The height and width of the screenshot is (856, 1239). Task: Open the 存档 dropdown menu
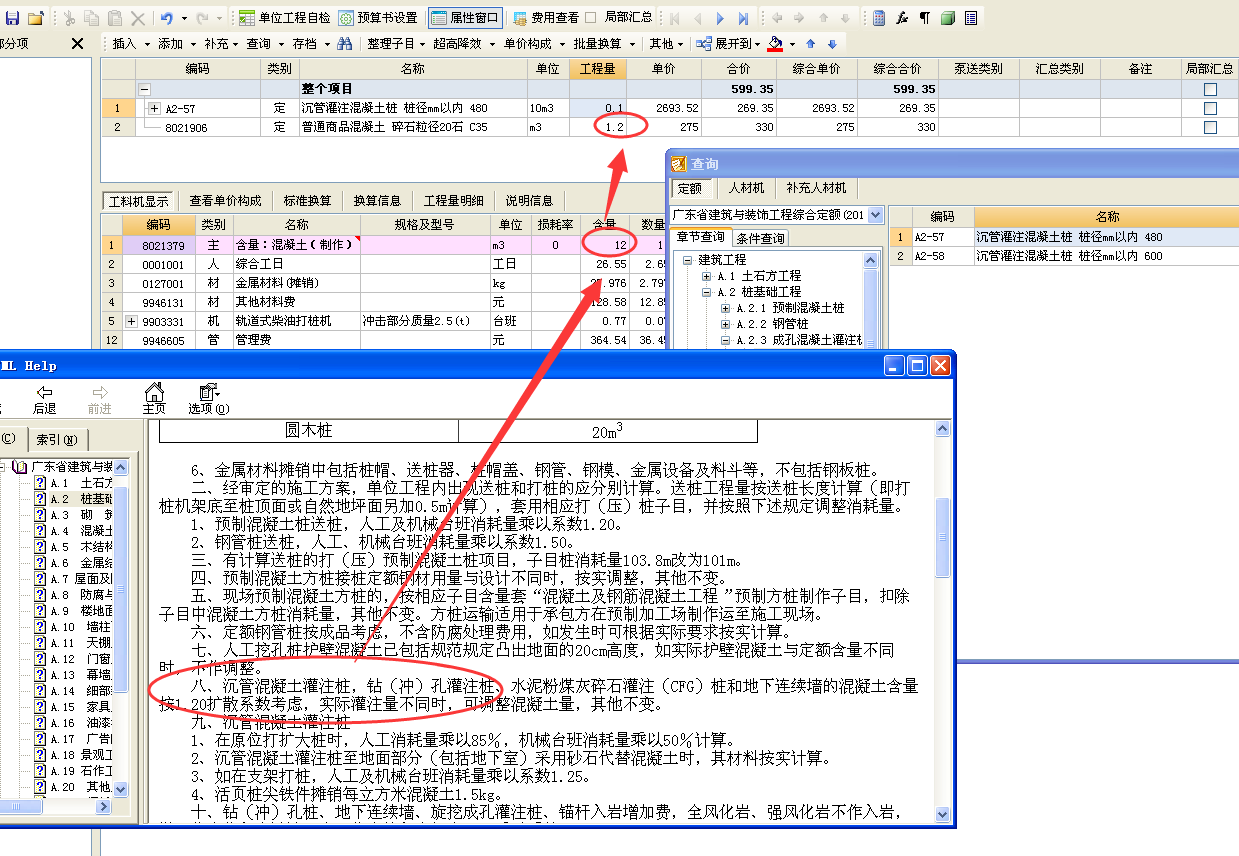coord(310,44)
